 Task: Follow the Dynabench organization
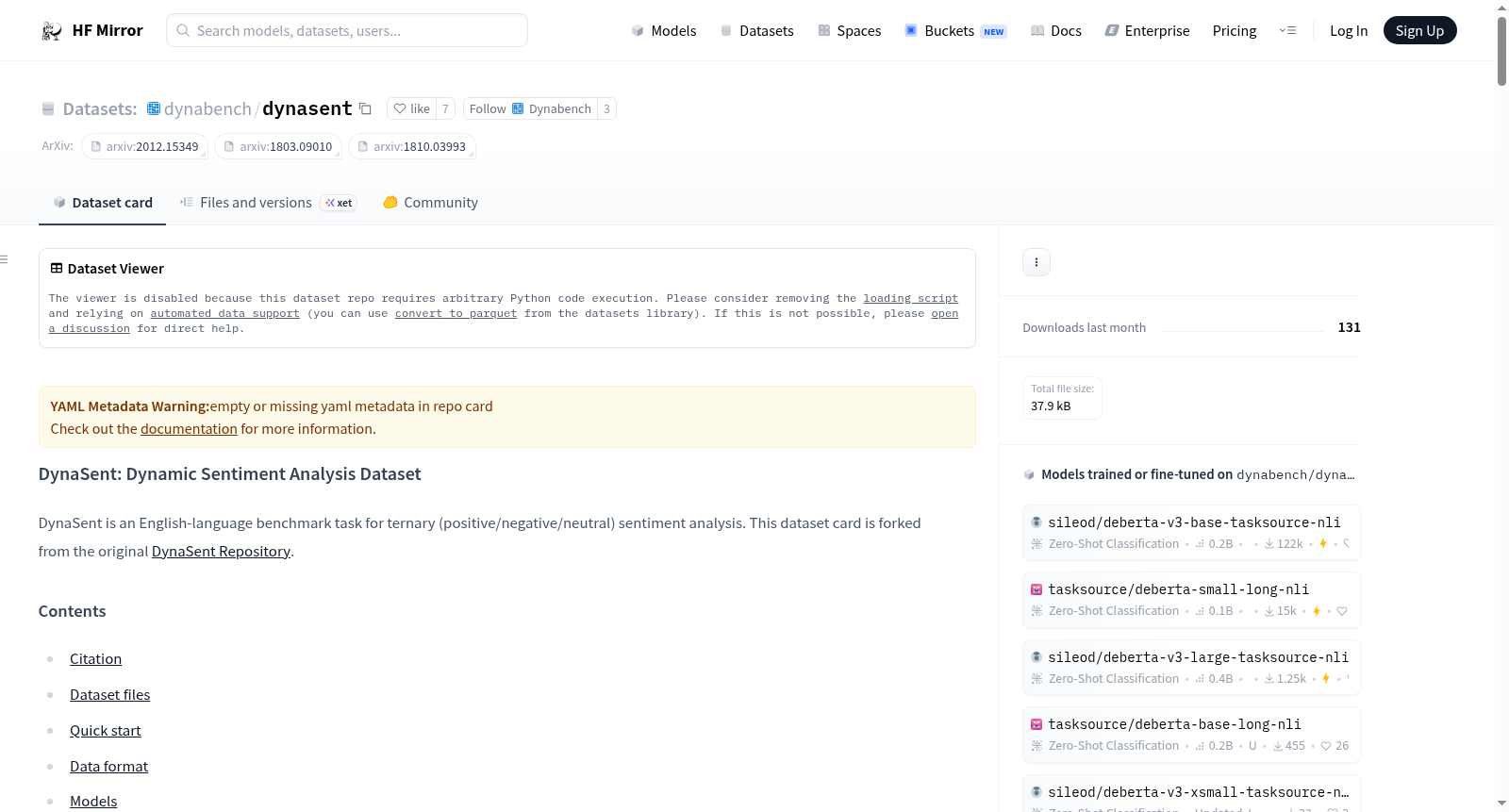tap(530, 109)
